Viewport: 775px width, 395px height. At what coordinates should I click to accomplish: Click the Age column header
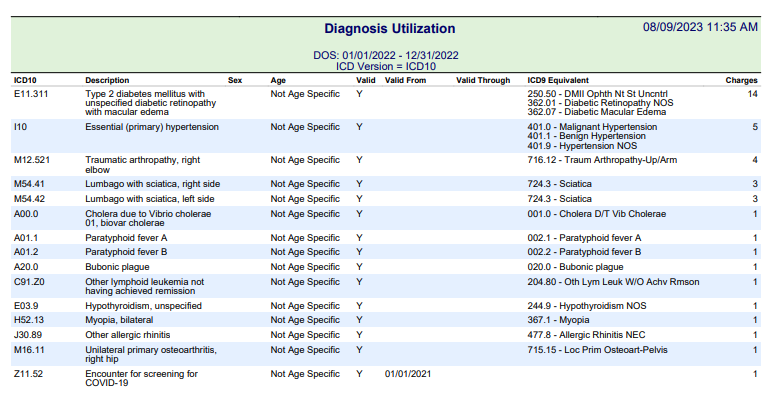[278, 80]
